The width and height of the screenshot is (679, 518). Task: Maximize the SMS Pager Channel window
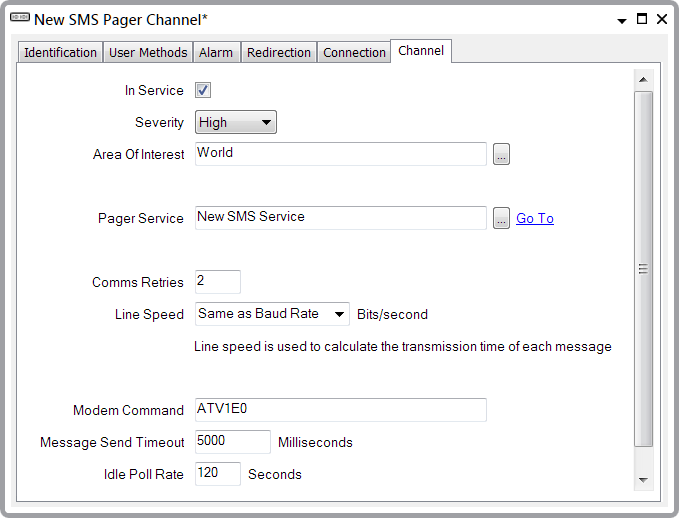click(x=642, y=19)
